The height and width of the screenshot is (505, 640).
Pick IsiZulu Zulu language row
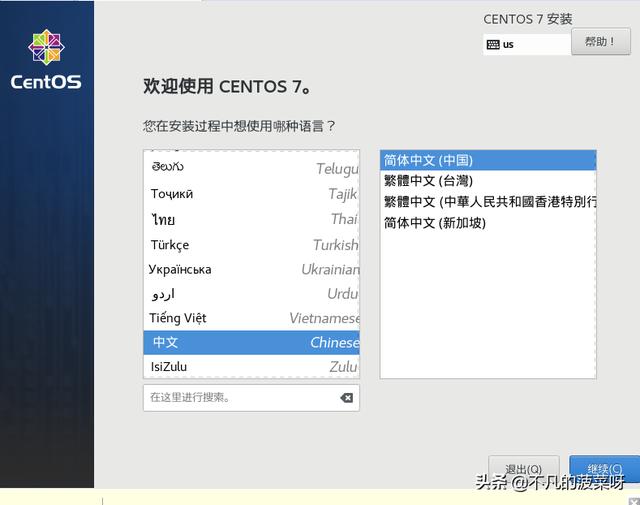tap(251, 367)
